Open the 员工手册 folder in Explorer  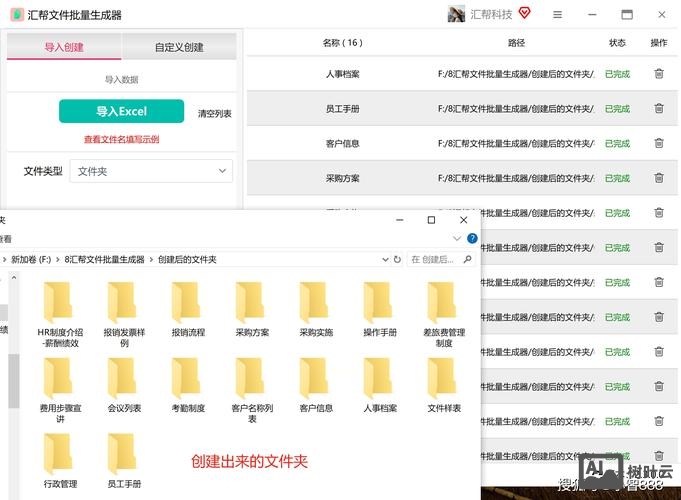pyautogui.click(x=124, y=461)
